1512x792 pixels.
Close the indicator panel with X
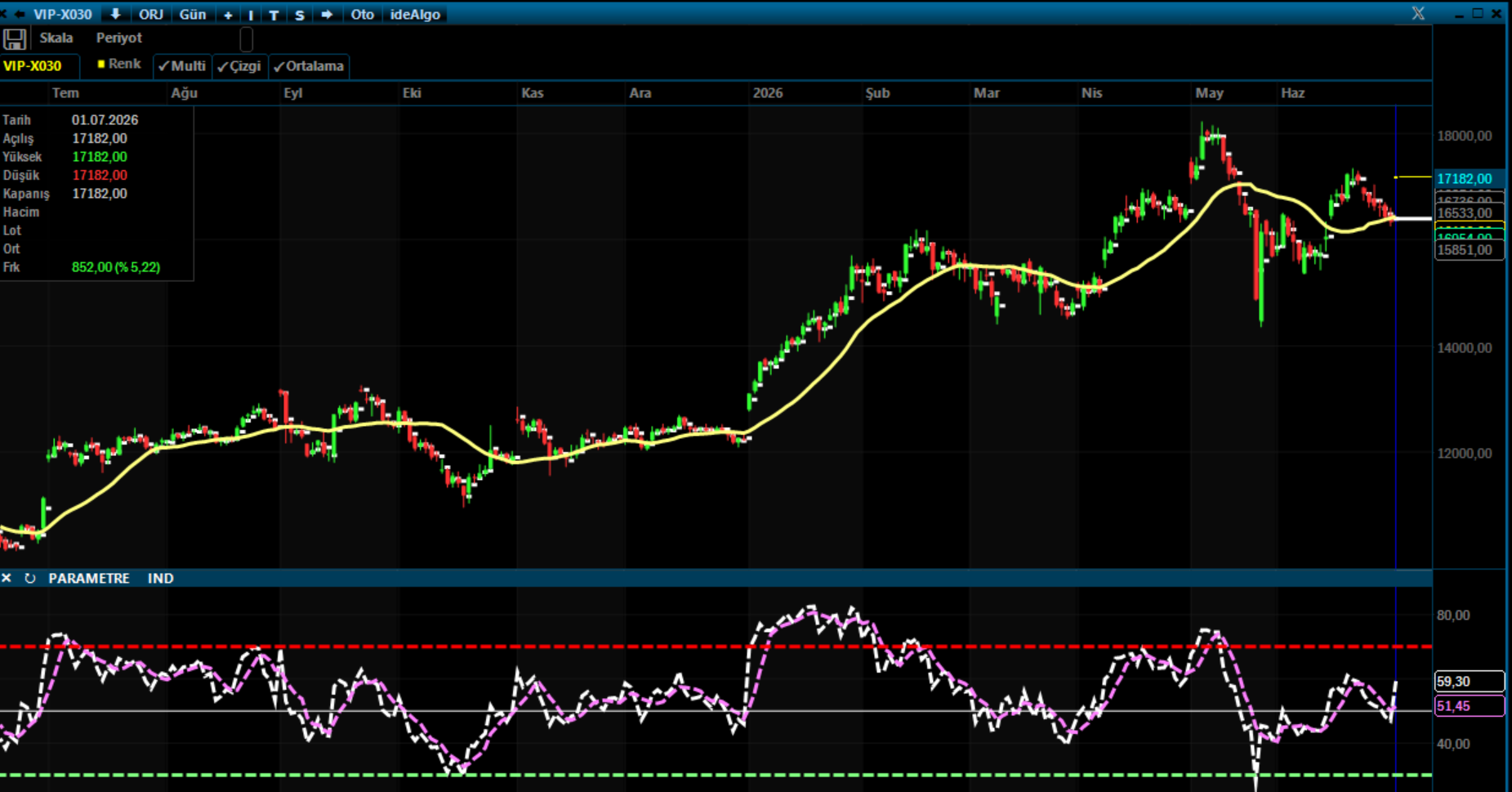[7, 578]
